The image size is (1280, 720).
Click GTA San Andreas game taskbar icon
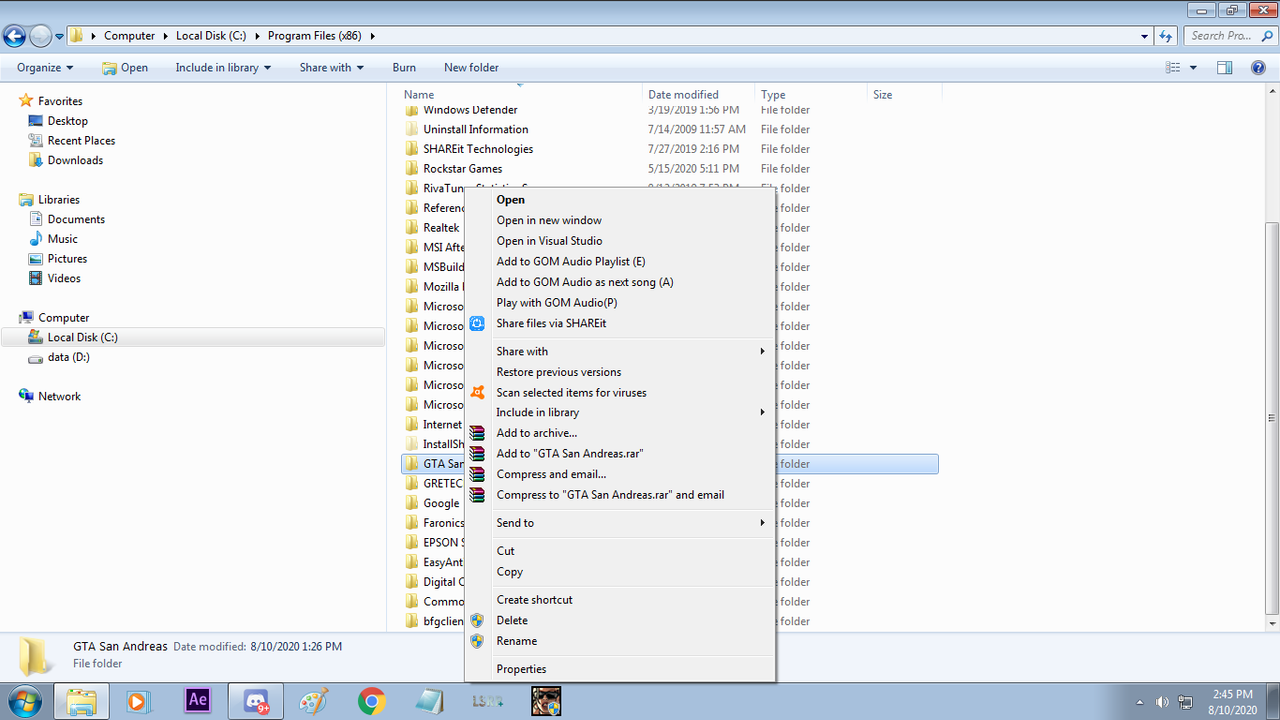tap(546, 701)
